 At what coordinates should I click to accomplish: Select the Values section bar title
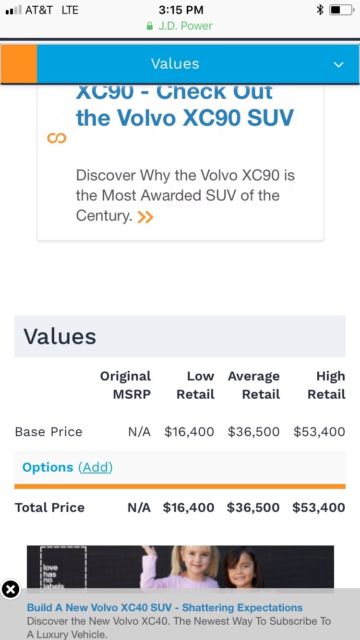pos(175,64)
